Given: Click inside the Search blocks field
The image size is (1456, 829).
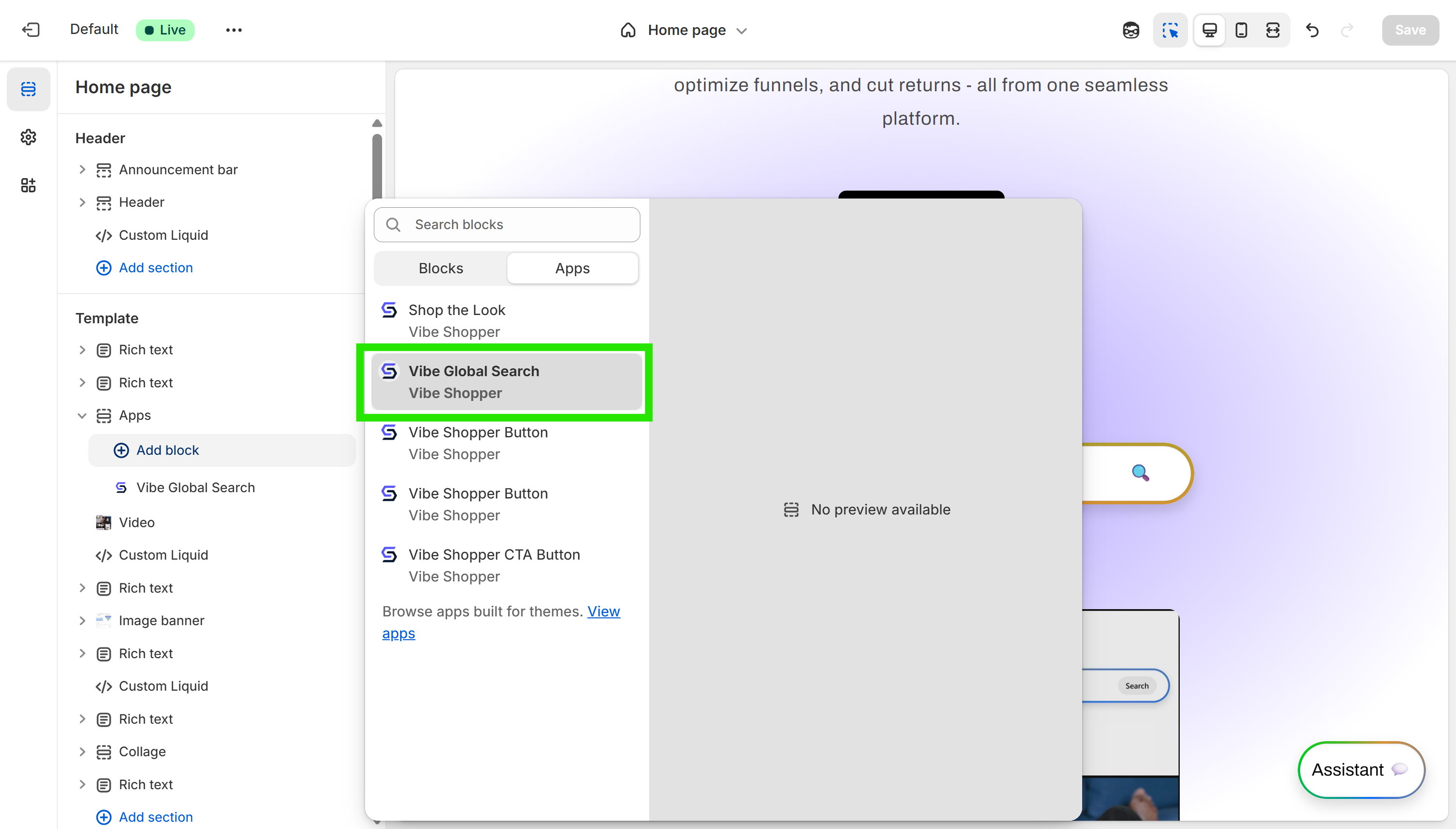Looking at the screenshot, I should [x=507, y=224].
